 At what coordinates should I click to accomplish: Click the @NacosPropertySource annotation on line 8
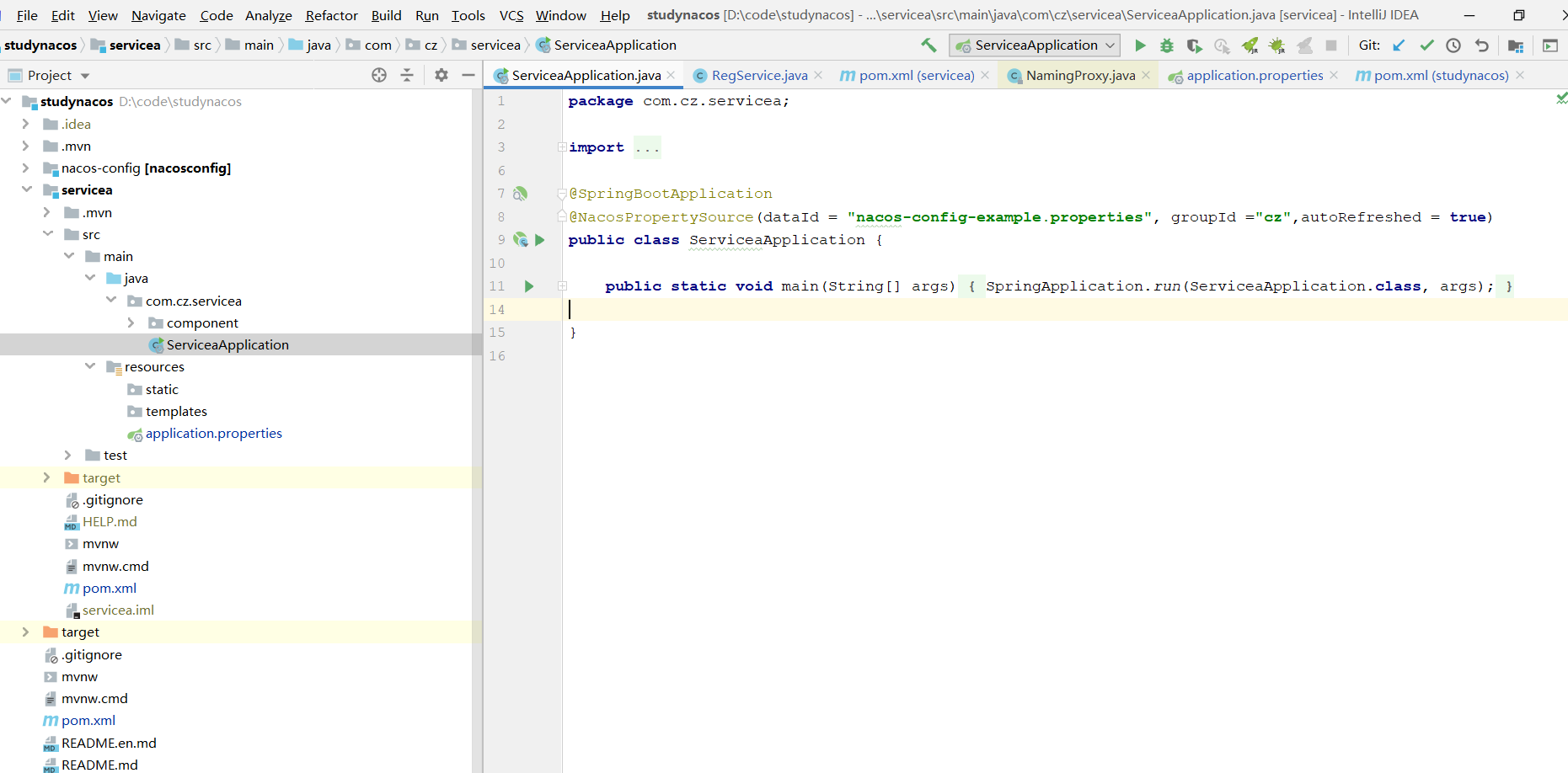(x=661, y=217)
